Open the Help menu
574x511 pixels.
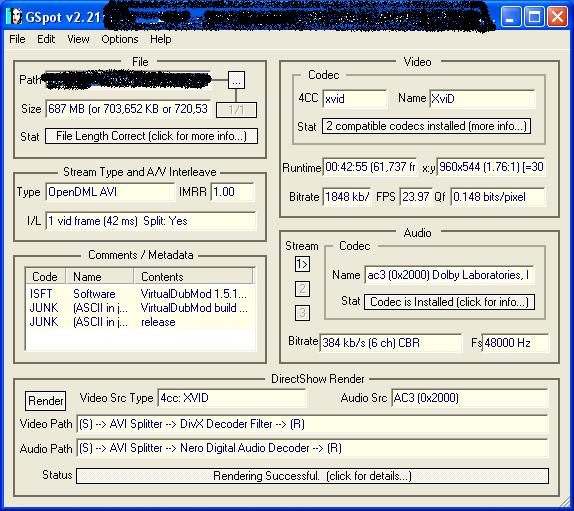160,39
